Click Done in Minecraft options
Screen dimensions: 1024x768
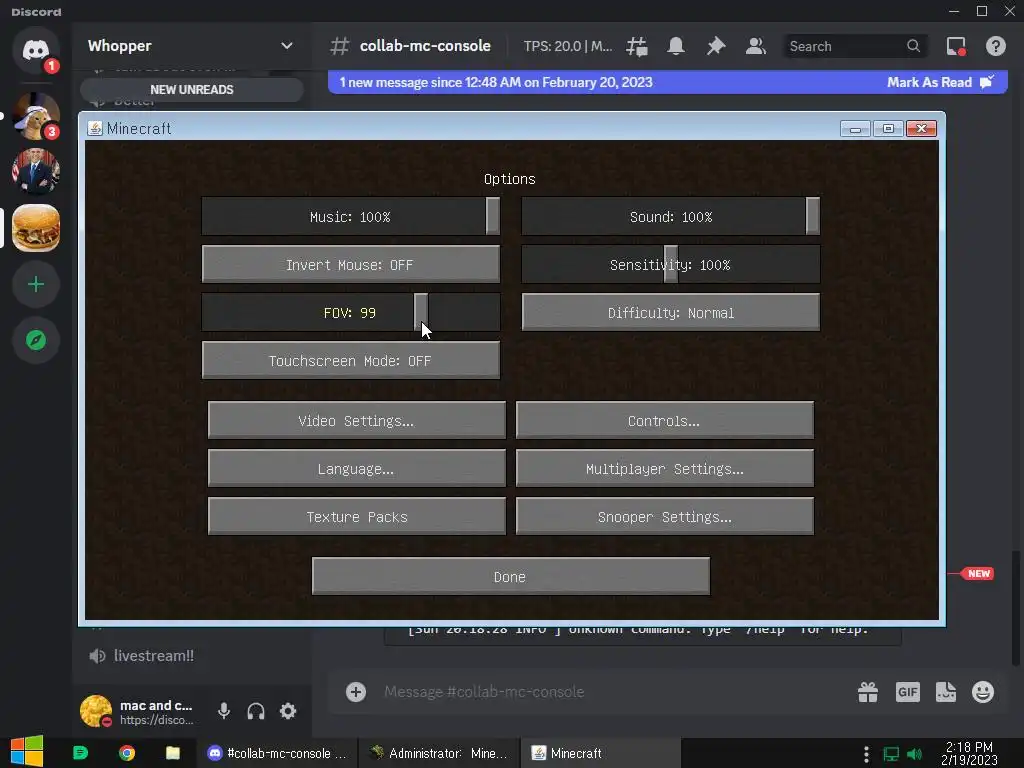click(511, 577)
